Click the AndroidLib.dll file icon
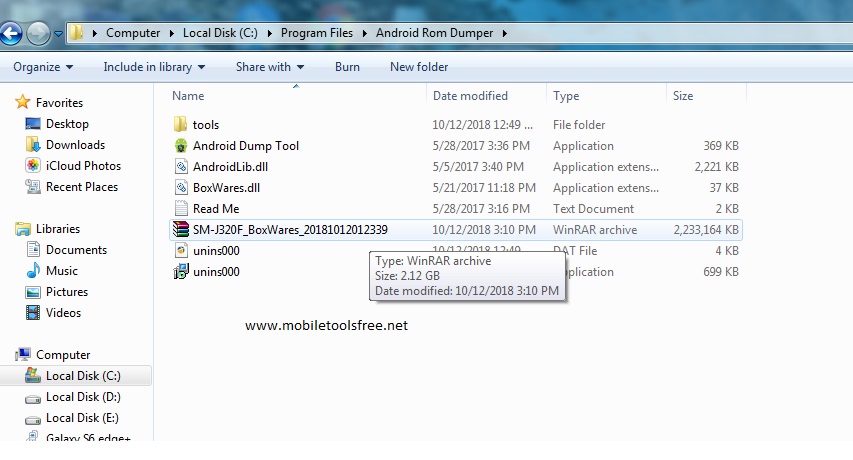This screenshot has height=460, width=853. [181, 166]
